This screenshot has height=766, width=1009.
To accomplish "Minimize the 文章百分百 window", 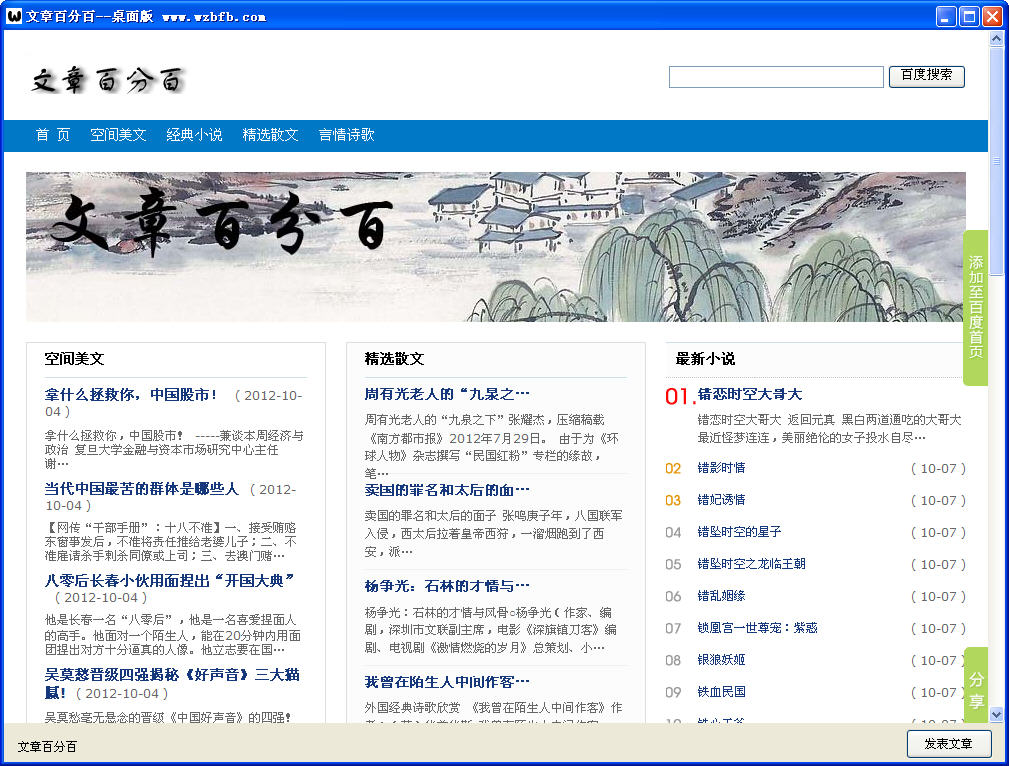I will point(945,16).
